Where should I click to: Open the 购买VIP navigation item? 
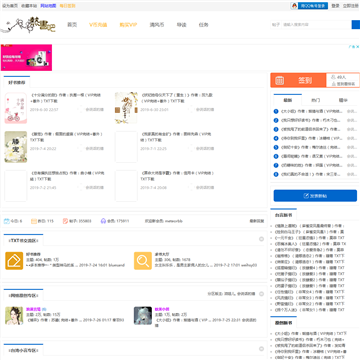pyautogui.click(x=128, y=25)
